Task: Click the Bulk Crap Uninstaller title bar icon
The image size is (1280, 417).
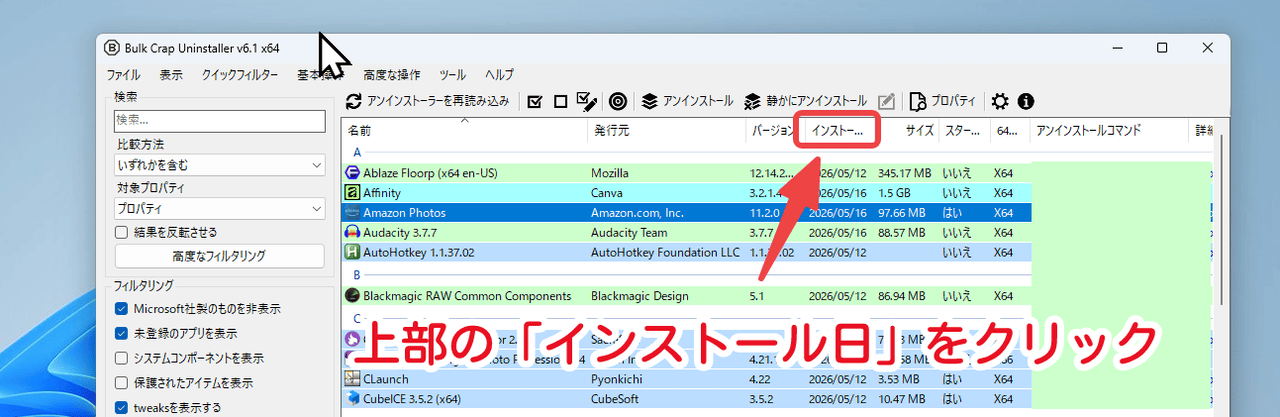Action: (113, 48)
